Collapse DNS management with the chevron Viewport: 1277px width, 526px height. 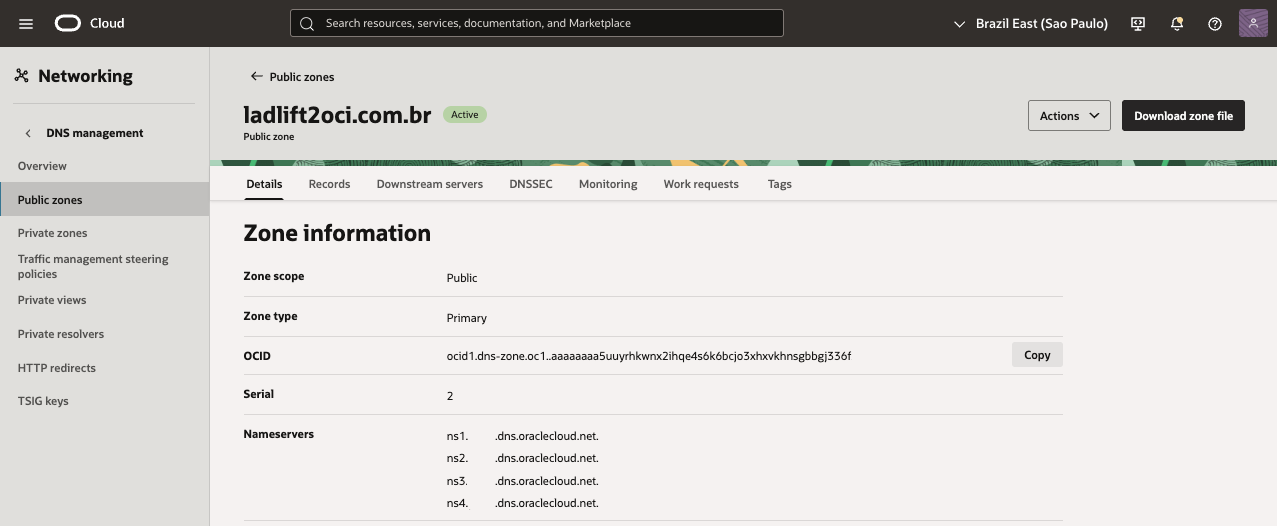[x=28, y=133]
